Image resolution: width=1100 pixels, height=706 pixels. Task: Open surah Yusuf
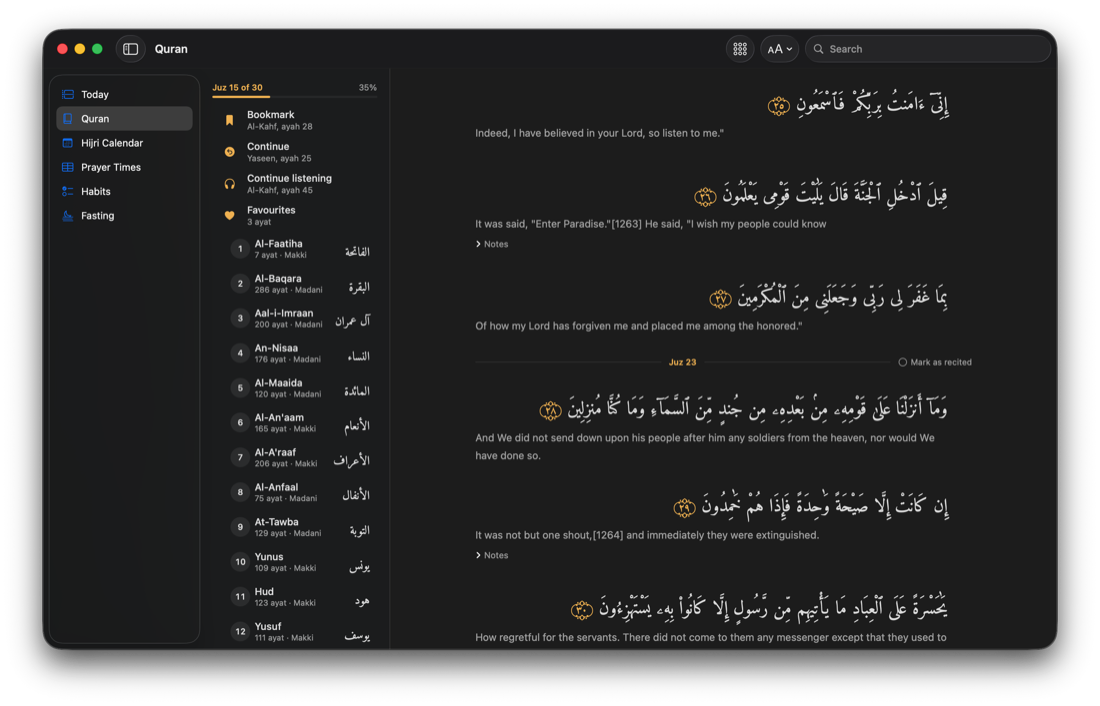pos(300,632)
